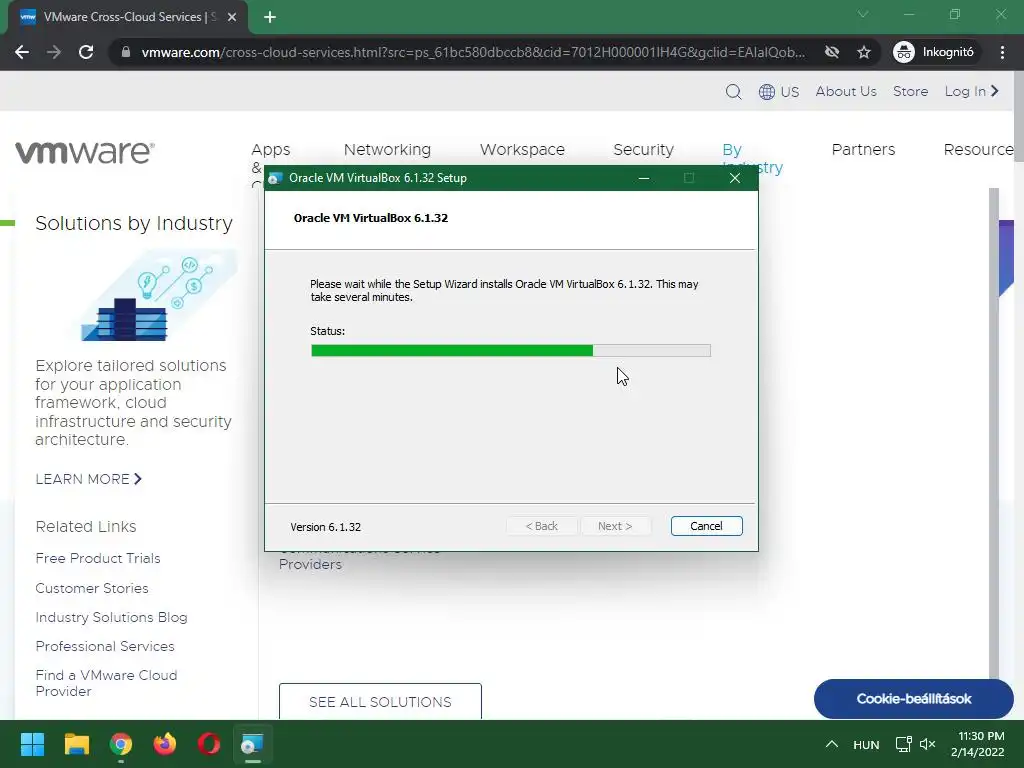
Task: Click the VMware logo
Action: pyautogui.click(x=85, y=152)
